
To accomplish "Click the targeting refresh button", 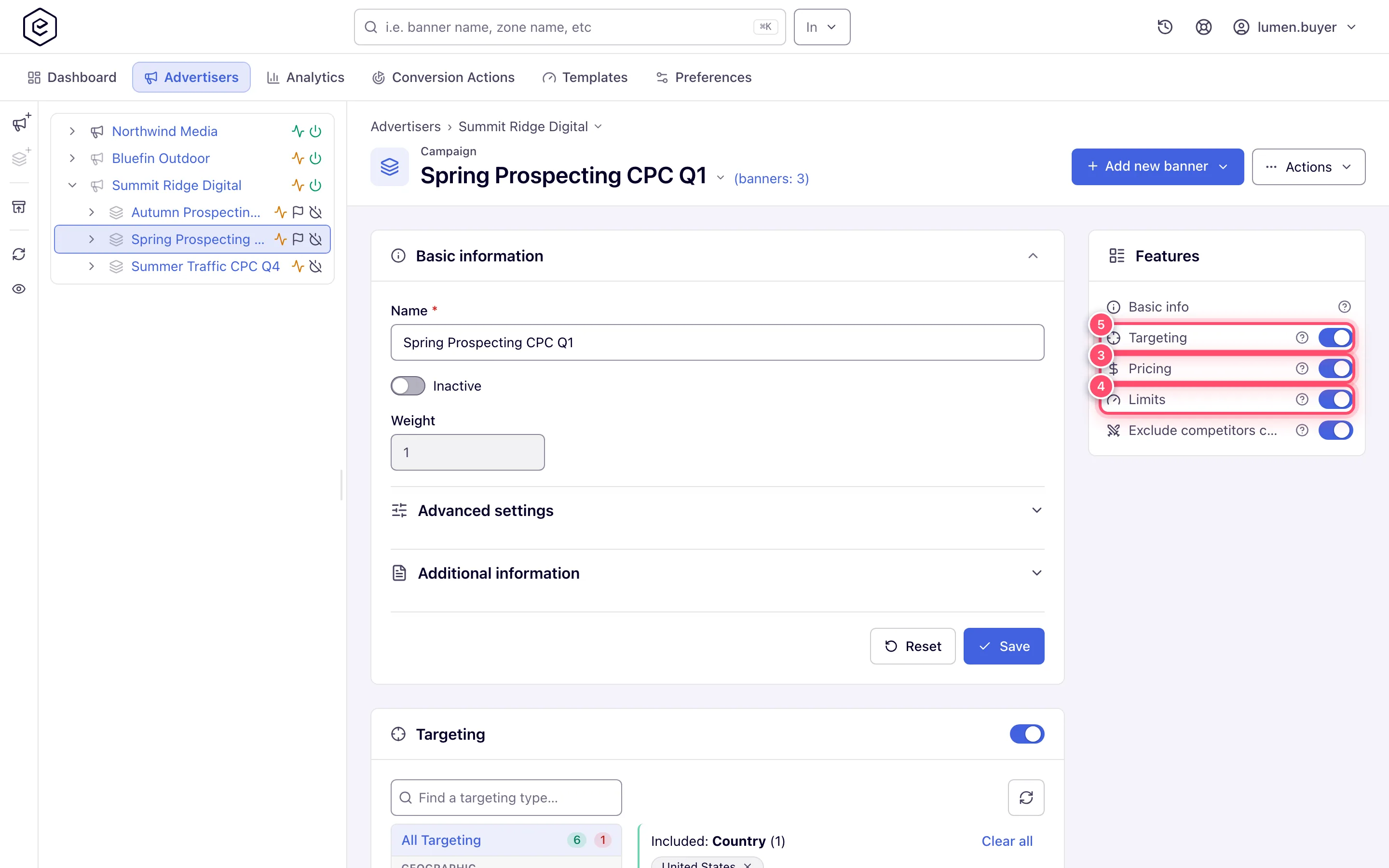I will pos(1026,798).
